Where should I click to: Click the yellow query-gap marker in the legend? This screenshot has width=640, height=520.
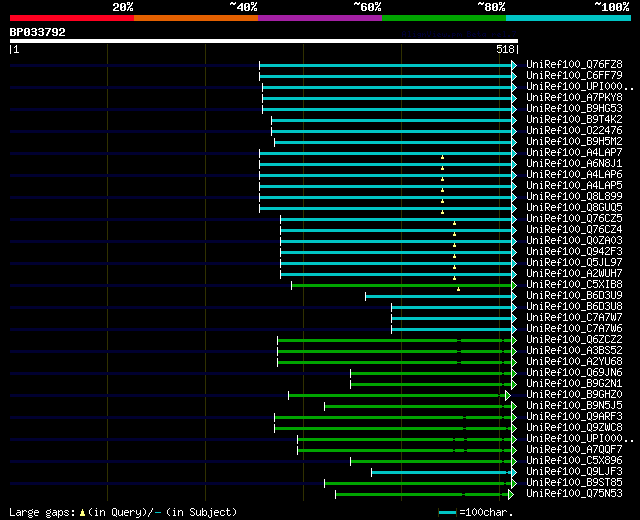coord(82,513)
